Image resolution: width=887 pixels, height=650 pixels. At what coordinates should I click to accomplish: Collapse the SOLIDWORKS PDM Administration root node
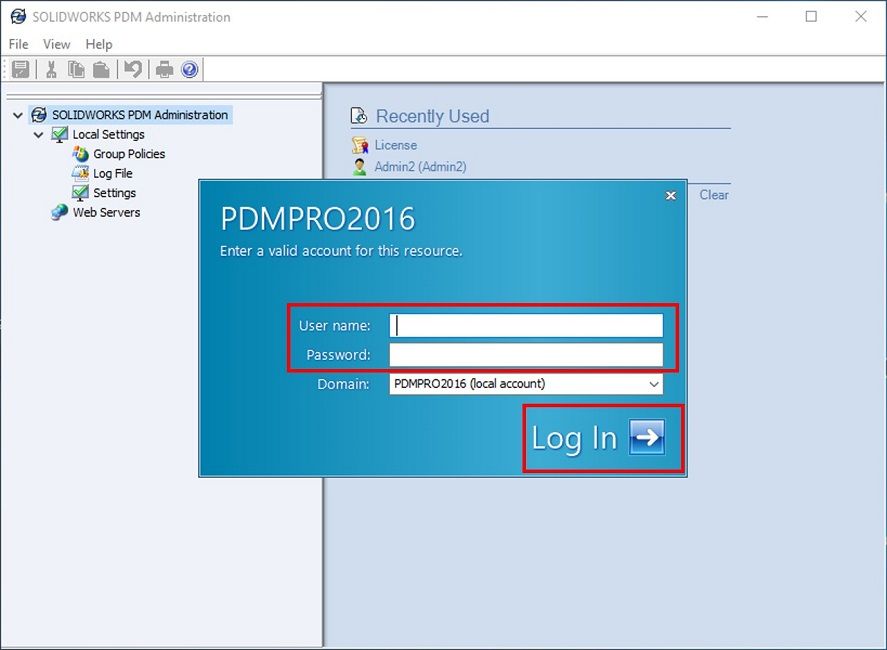click(x=18, y=115)
